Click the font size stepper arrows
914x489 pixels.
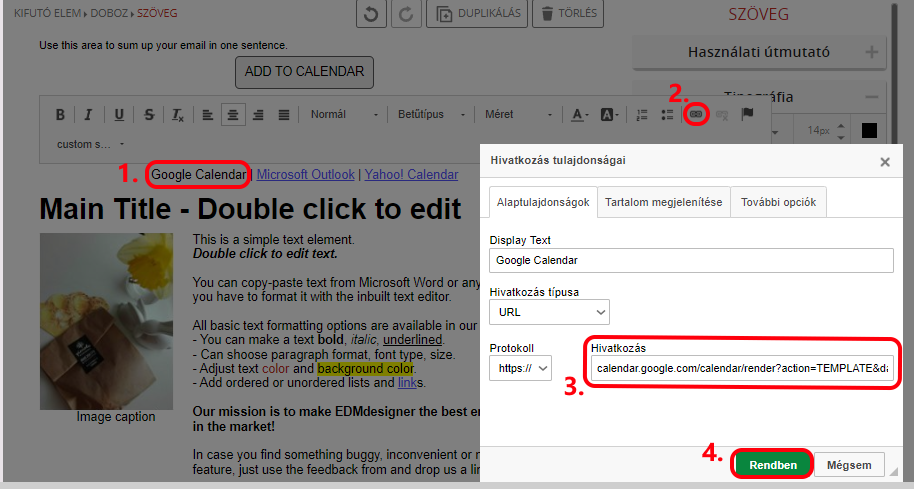[x=841, y=131]
